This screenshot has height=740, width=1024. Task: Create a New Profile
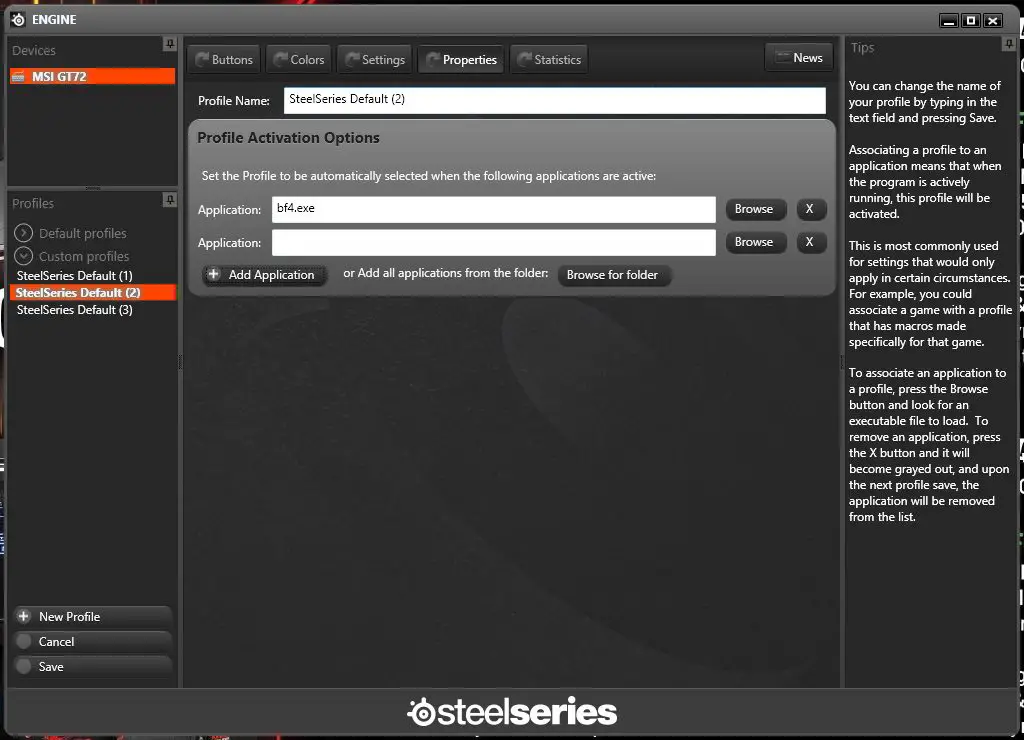(92, 617)
